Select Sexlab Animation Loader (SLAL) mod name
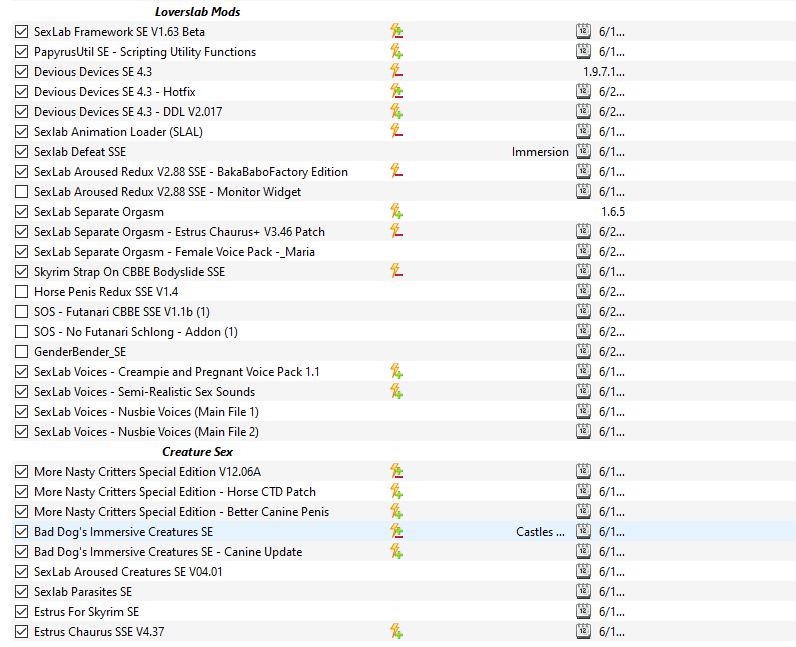 tap(118, 132)
